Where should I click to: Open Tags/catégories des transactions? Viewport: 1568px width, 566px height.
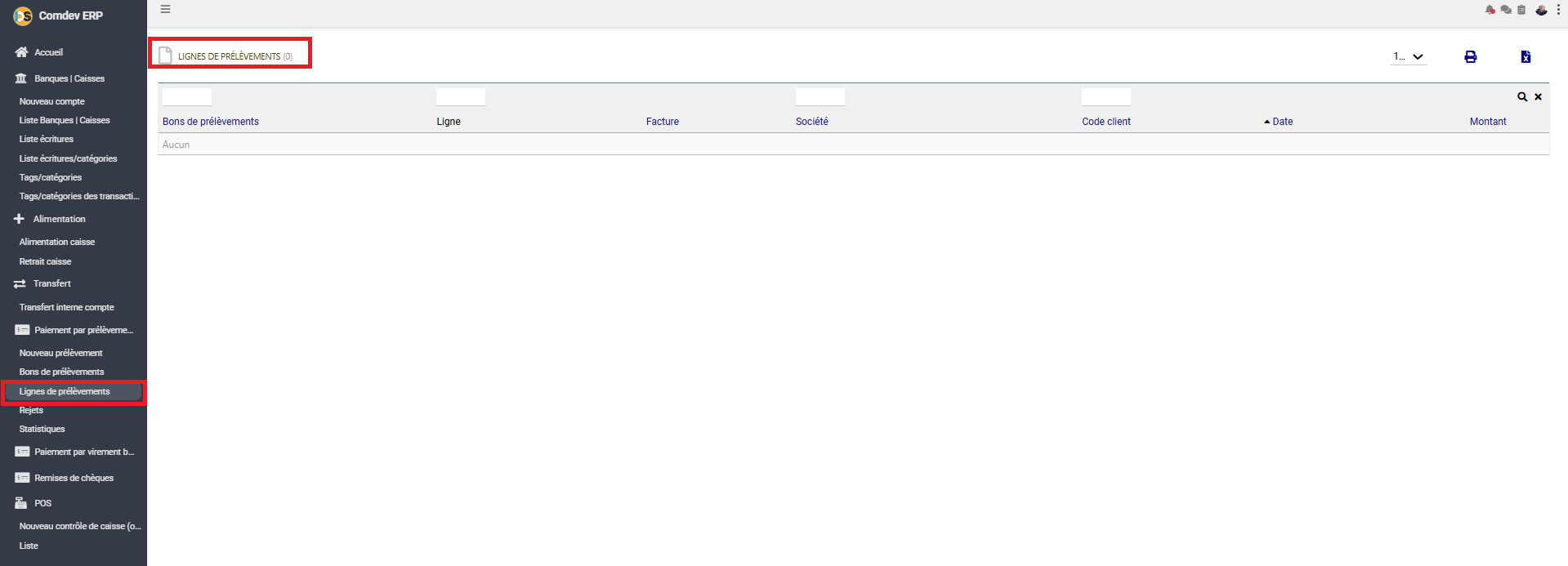coord(79,196)
